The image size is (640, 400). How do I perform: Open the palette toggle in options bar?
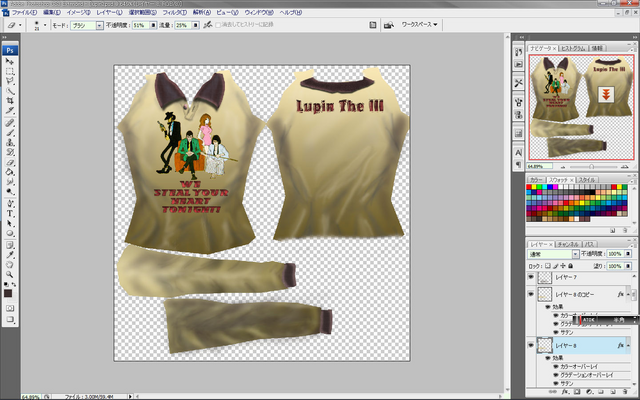pyautogui.click(x=373, y=25)
